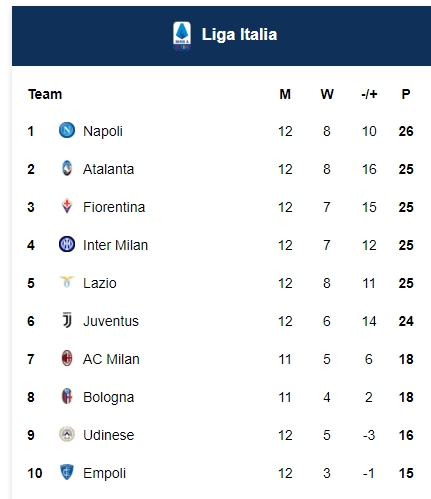Click the Team column header

click(45, 94)
